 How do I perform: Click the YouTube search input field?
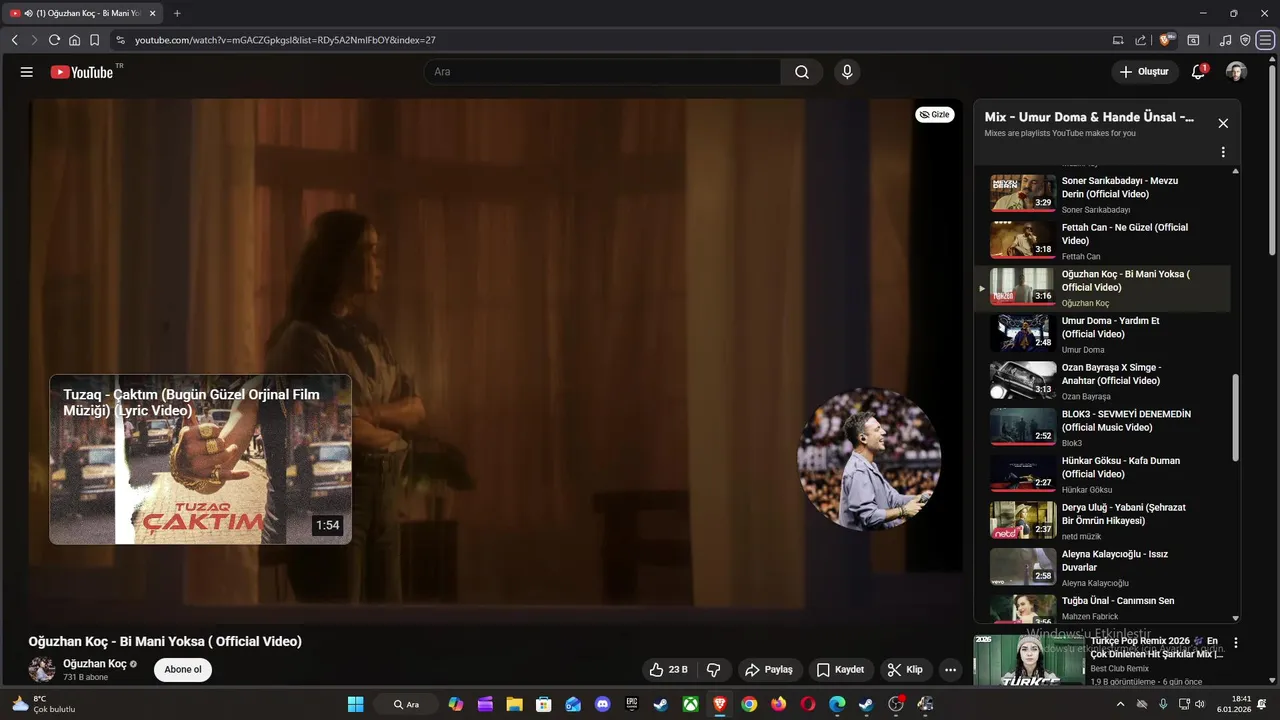point(602,72)
